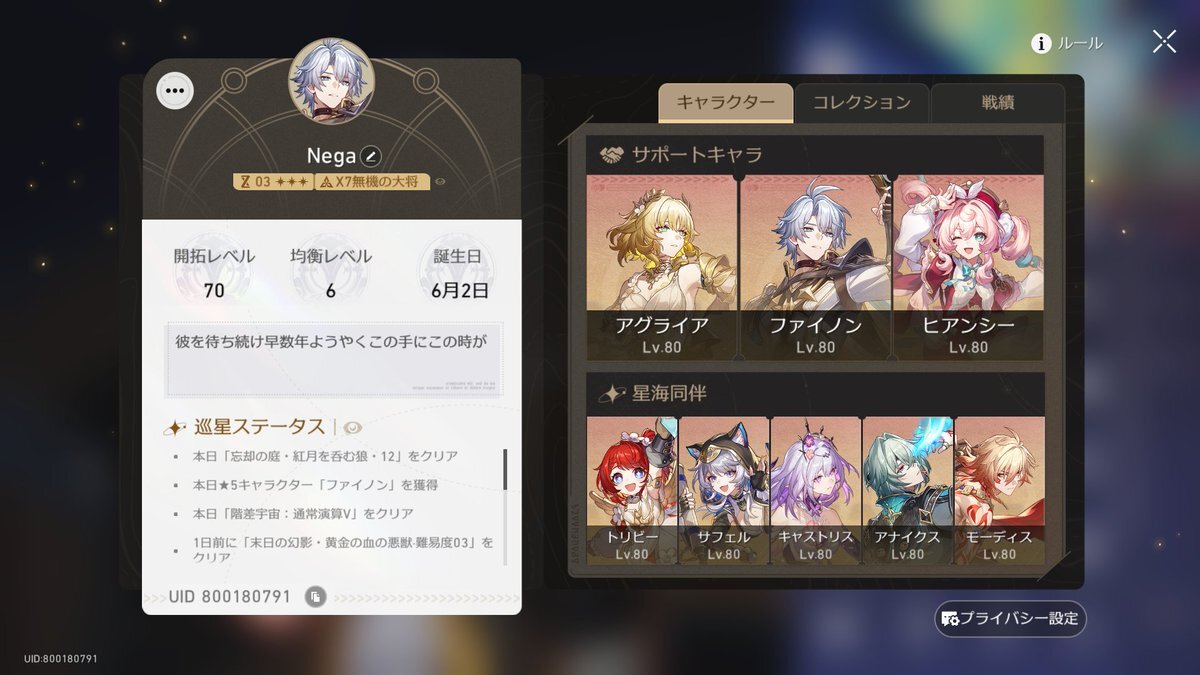Toggle the eye icon beside 巡星ステータス
This screenshot has width=1200, height=675.
pyautogui.click(x=352, y=427)
